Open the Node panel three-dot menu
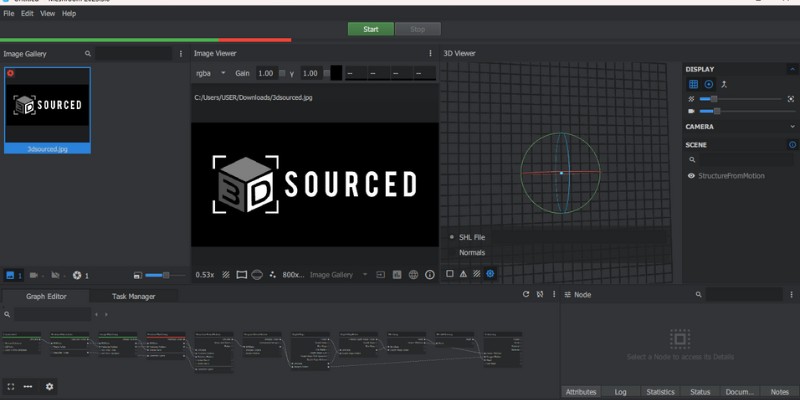 click(791, 294)
